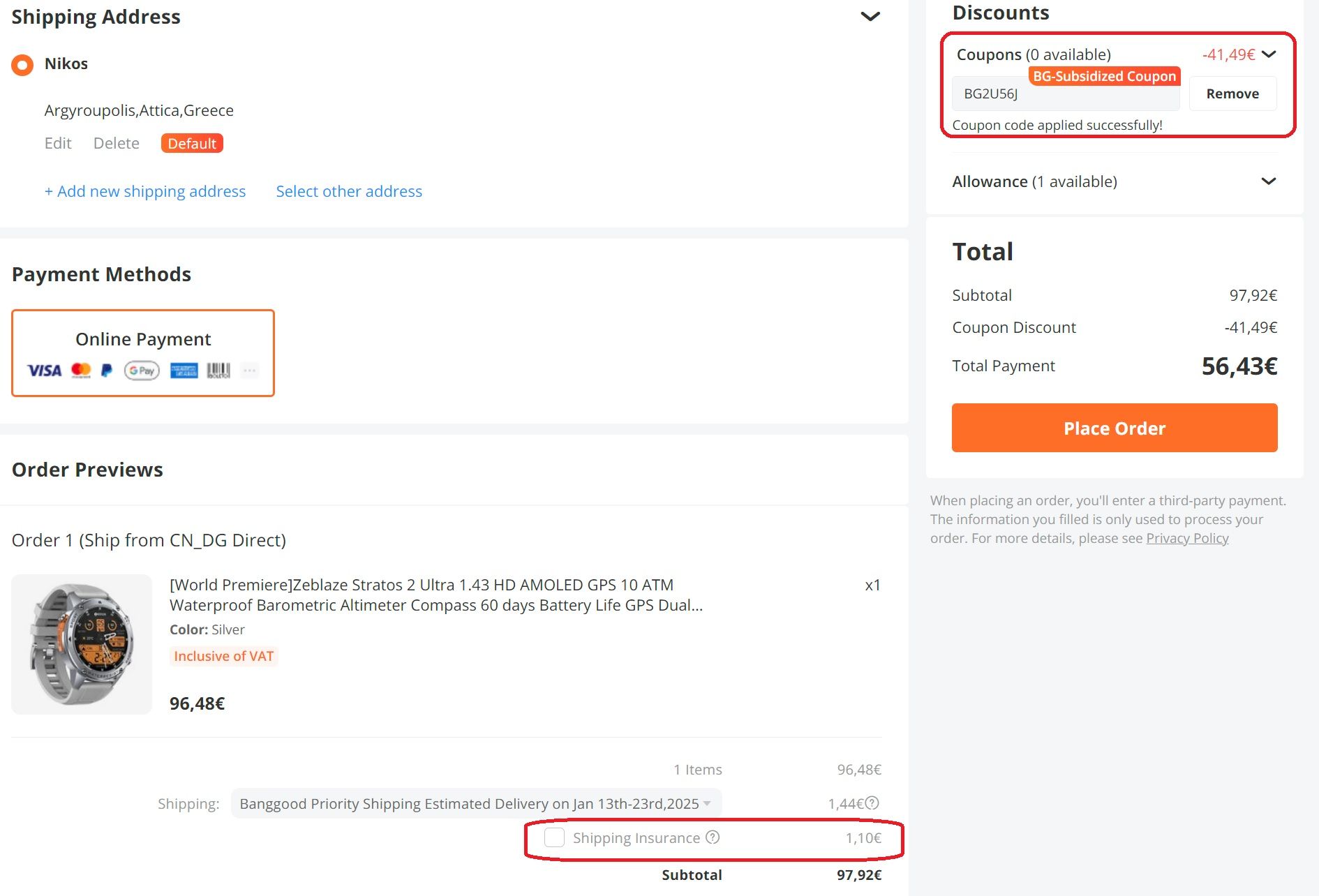Image resolution: width=1319 pixels, height=896 pixels.
Task: Open the Zeblaze Stratos 2 Ultra product title
Action: tap(436, 595)
